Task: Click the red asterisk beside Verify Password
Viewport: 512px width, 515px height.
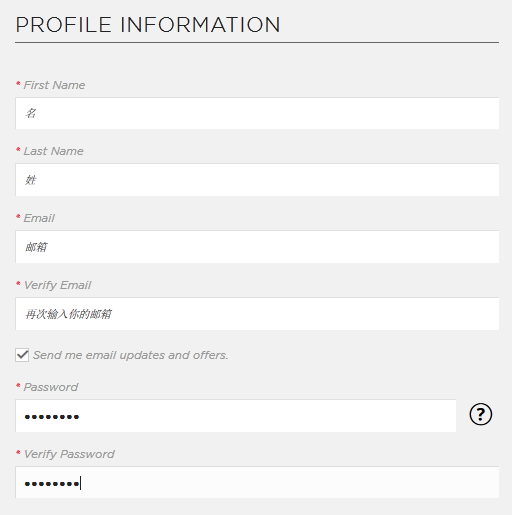Action: [x=18, y=452]
